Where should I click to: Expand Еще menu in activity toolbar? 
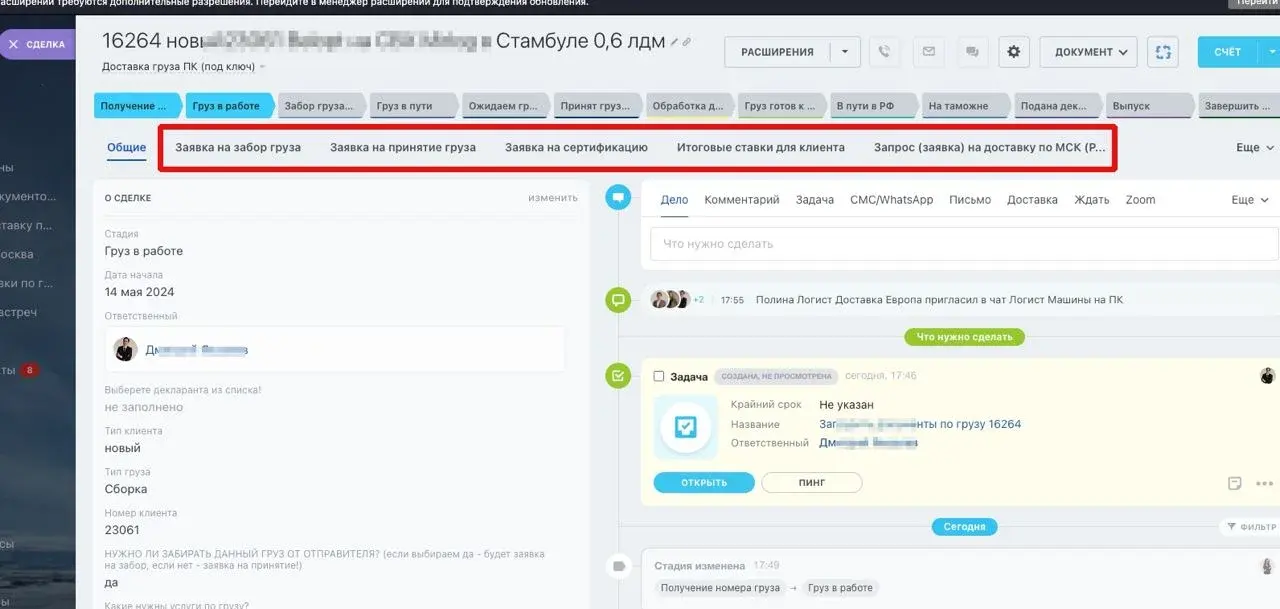[x=1250, y=200]
